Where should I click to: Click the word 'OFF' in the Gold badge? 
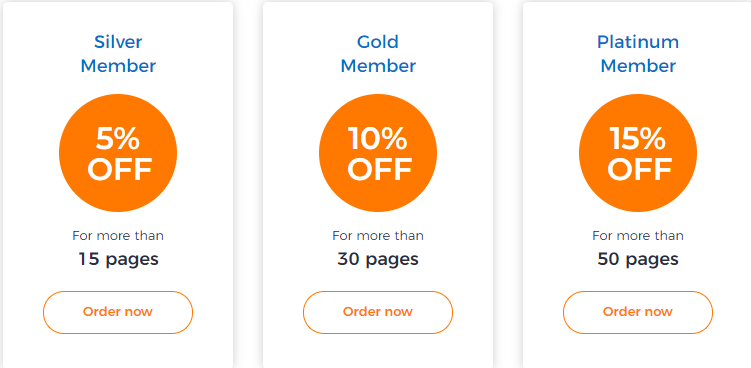(379, 169)
